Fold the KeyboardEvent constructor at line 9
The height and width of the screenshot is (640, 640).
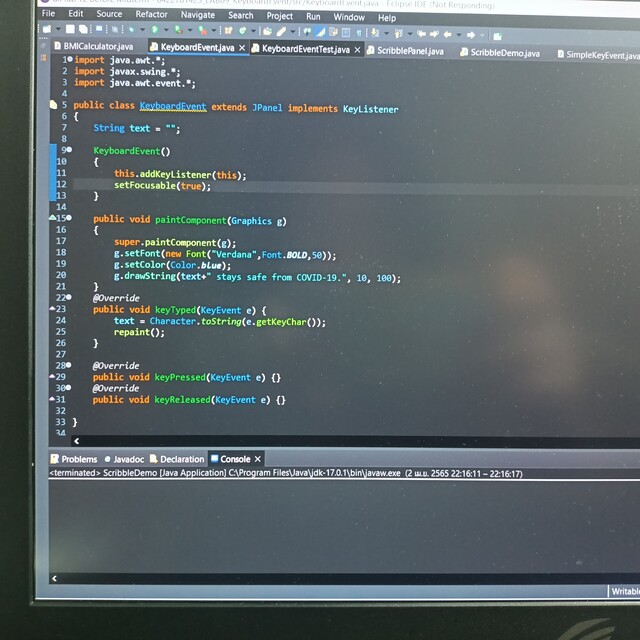pos(69,150)
